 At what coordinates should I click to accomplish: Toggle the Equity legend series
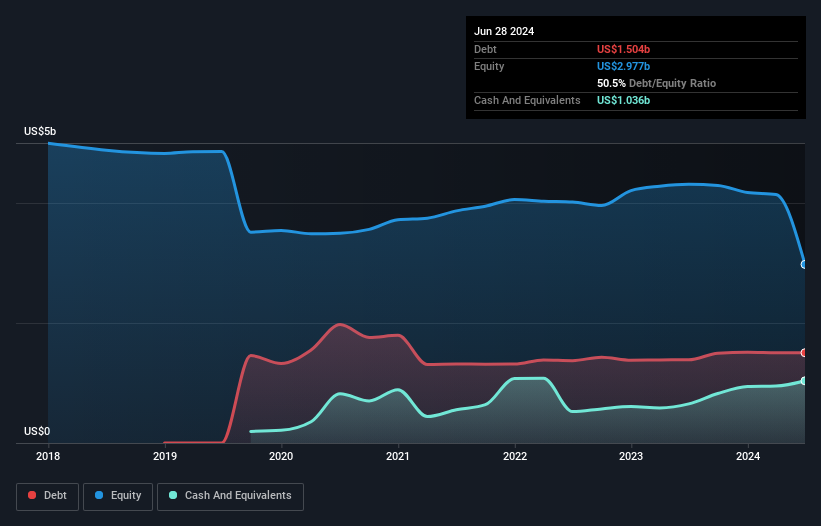pos(118,496)
